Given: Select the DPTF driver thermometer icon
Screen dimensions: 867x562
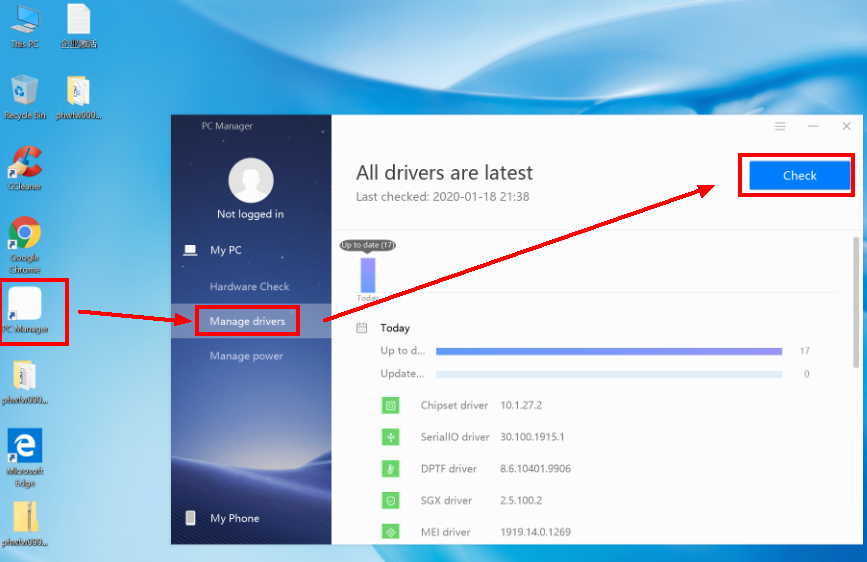Looking at the screenshot, I should [x=390, y=468].
